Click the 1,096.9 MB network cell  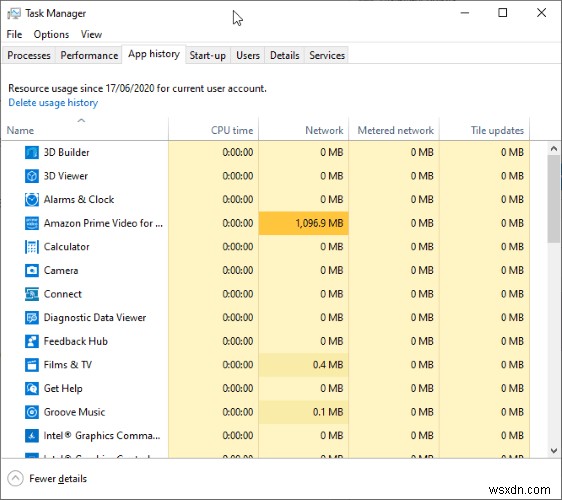[304, 223]
